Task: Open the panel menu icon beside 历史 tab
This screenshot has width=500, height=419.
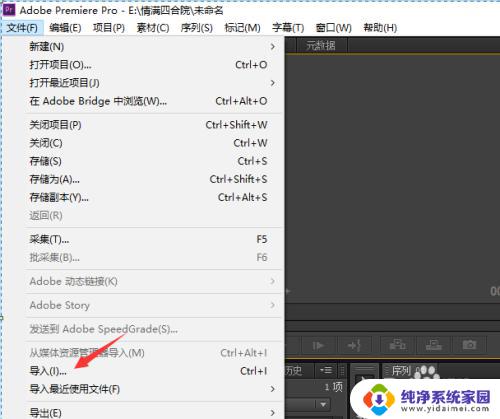Action: 326,370
